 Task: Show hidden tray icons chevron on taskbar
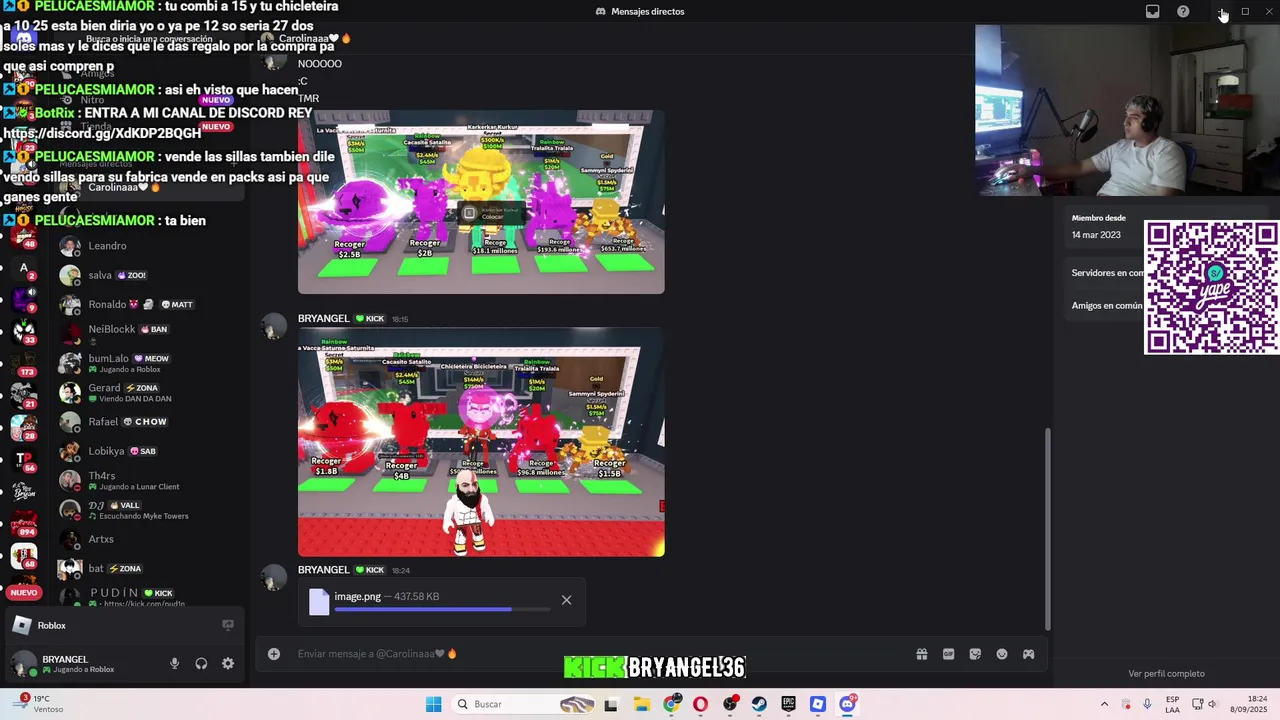tap(1104, 704)
